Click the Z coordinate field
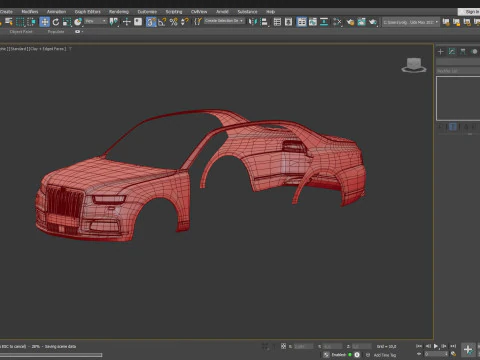480x360 pixels. (x=361, y=347)
